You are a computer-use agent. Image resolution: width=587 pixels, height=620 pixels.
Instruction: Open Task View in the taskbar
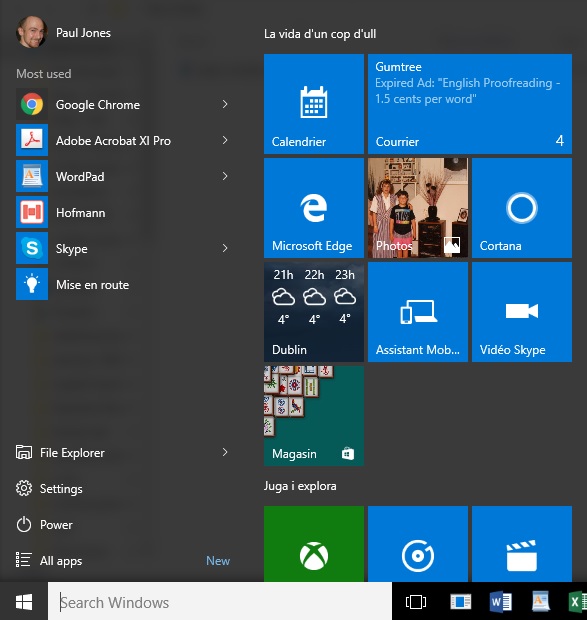(416, 602)
